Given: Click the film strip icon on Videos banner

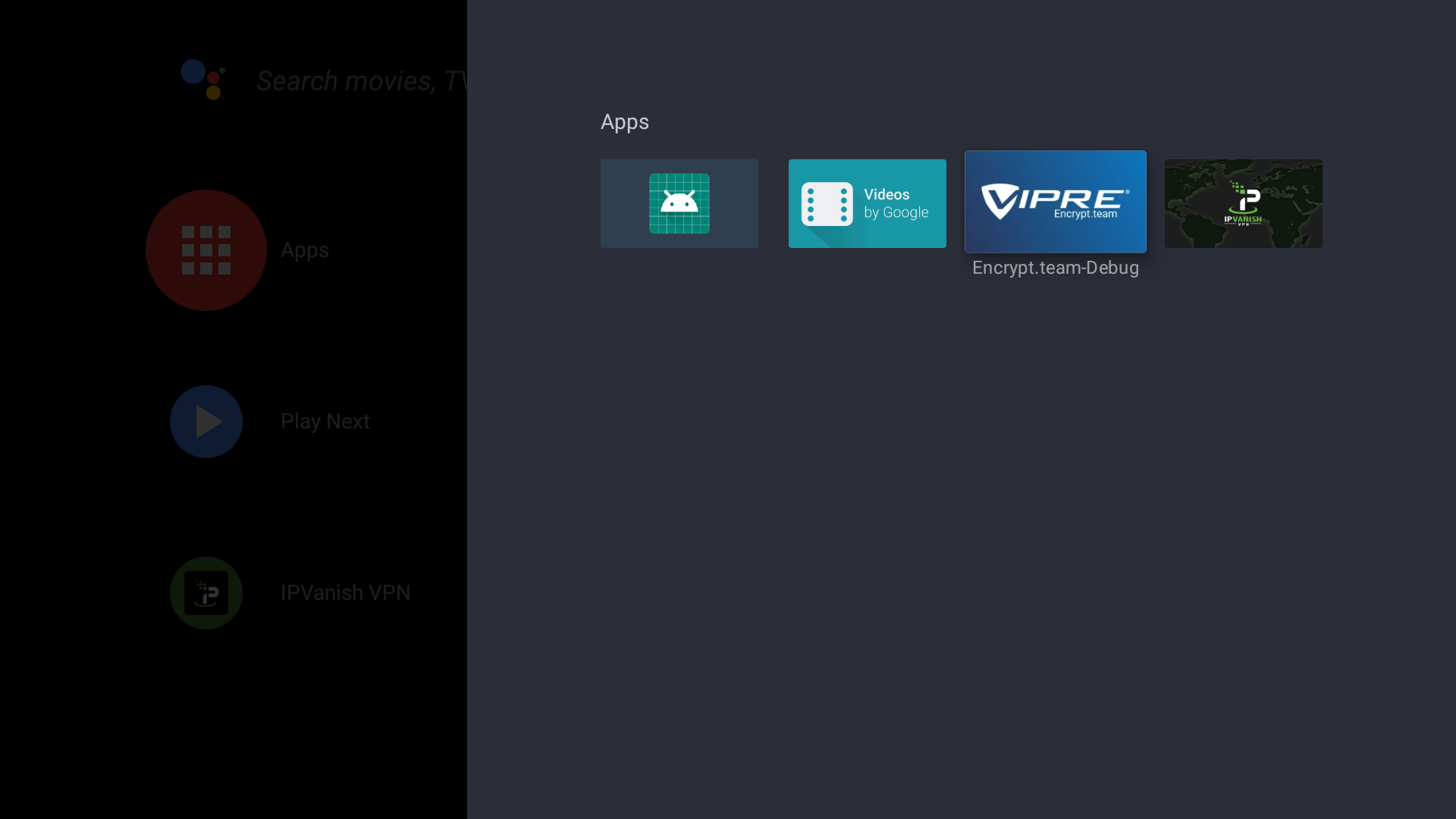Looking at the screenshot, I should point(828,203).
